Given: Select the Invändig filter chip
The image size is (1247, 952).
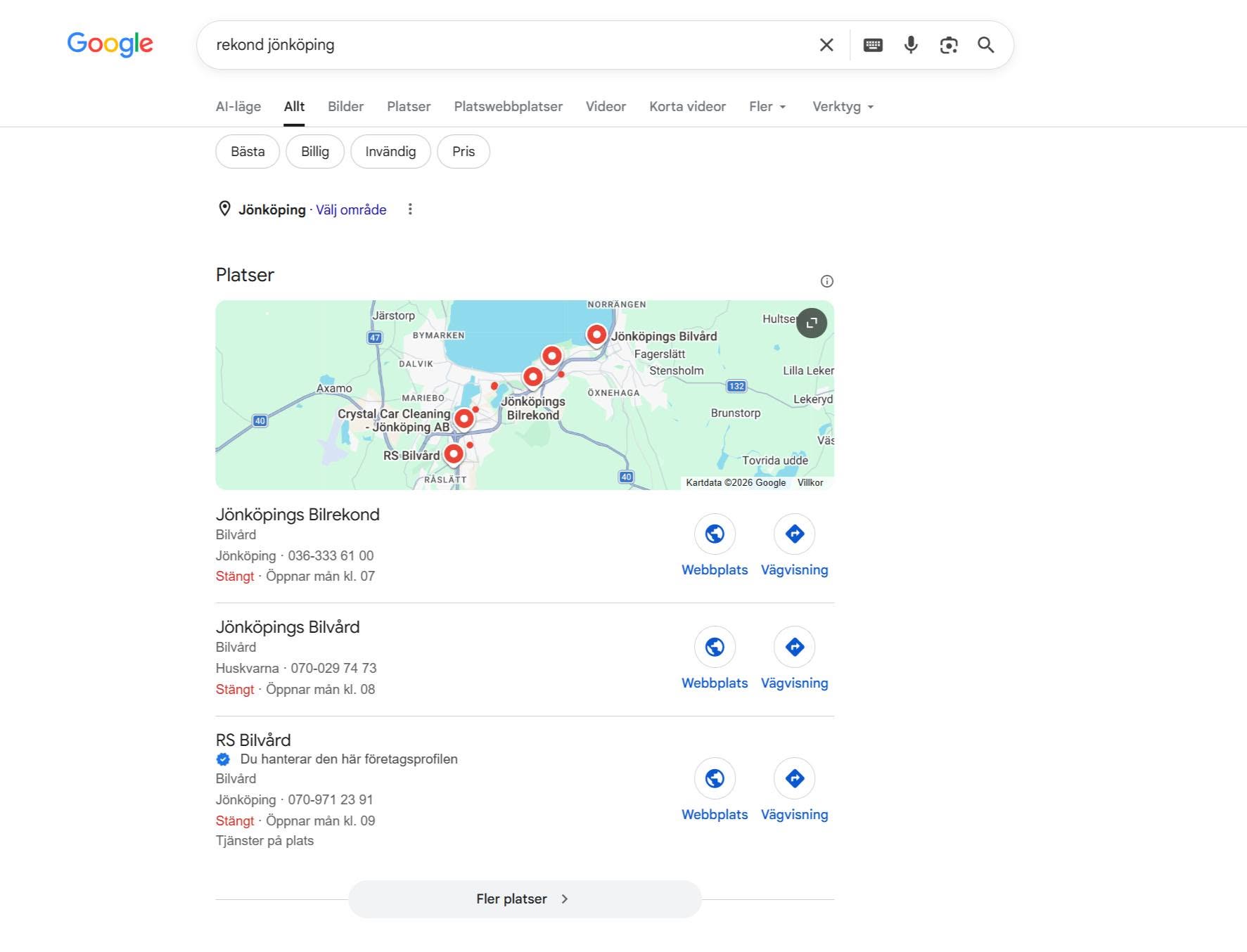Looking at the screenshot, I should click(x=390, y=151).
